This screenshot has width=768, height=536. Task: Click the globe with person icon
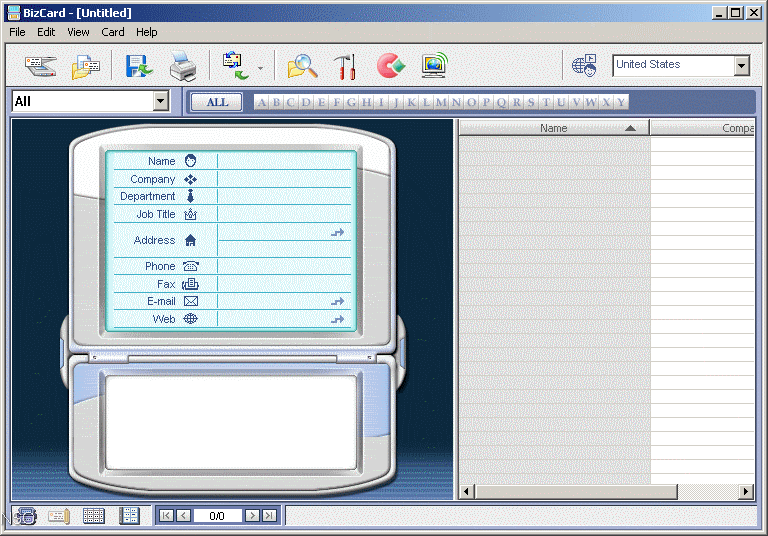point(584,65)
